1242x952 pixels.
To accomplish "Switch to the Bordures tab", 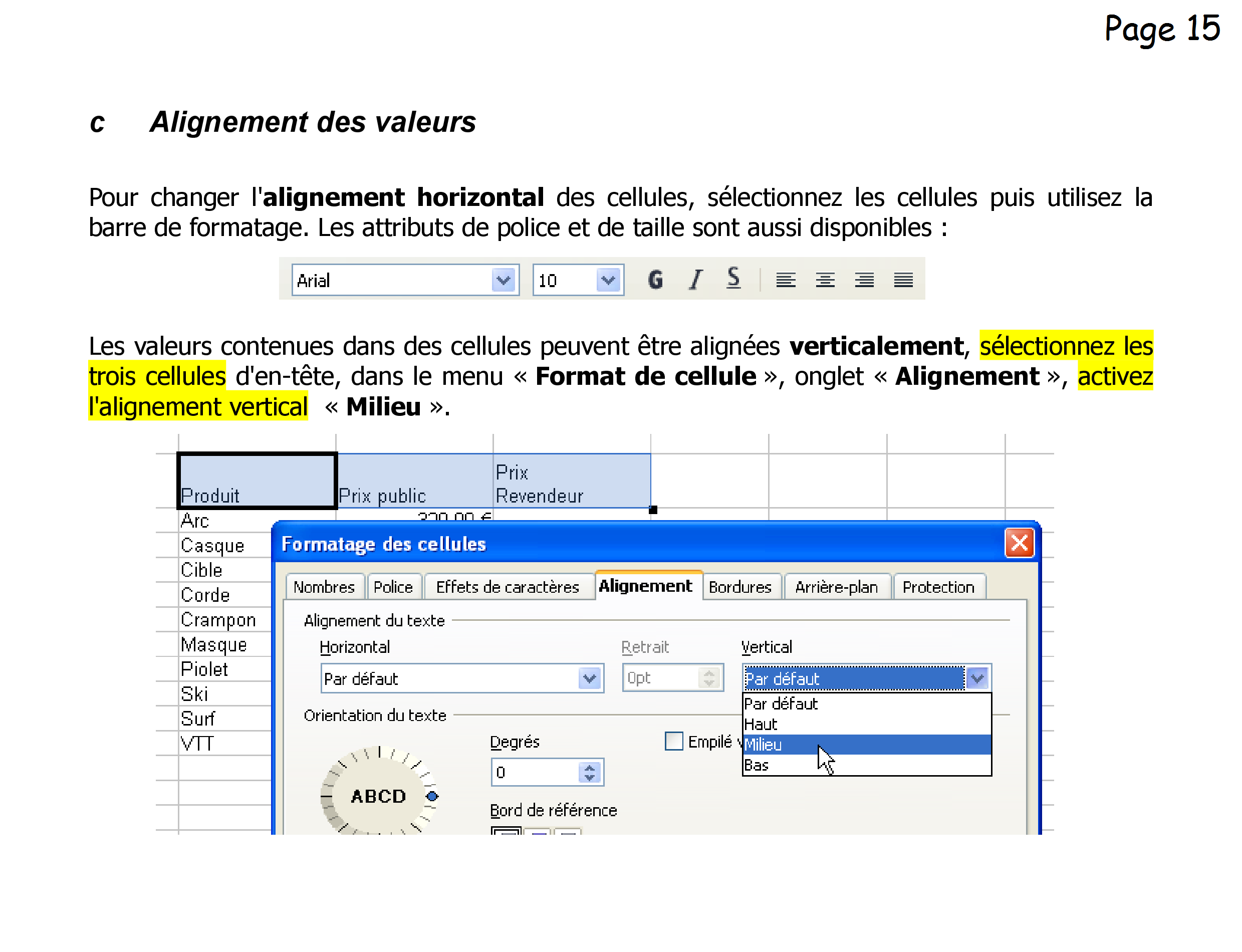I will [x=739, y=587].
